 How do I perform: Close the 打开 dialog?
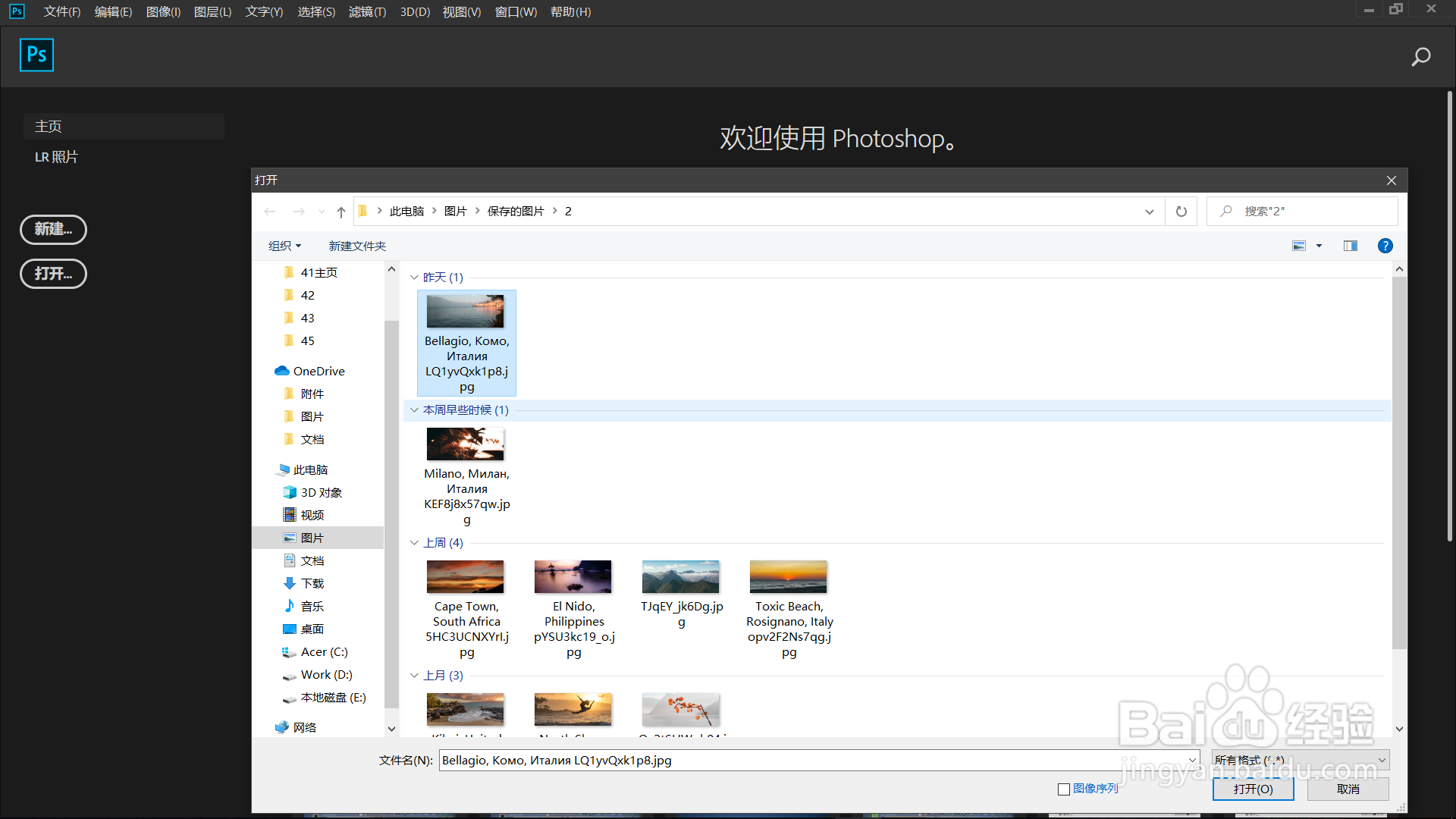tap(1392, 180)
